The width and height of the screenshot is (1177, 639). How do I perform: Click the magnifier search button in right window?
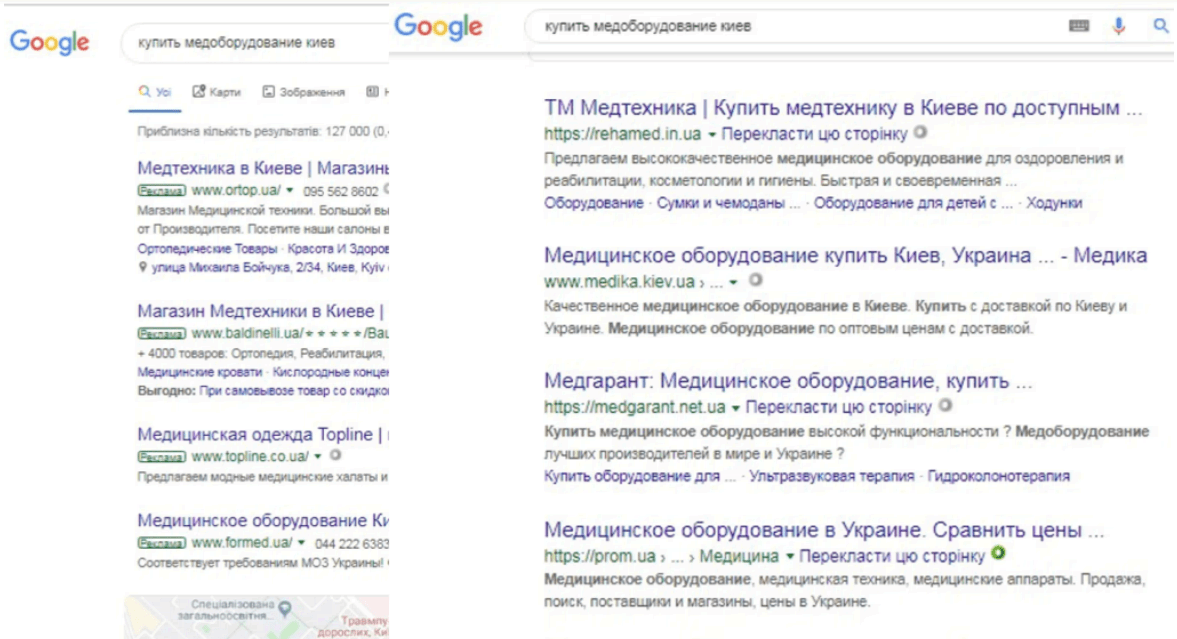1160,26
